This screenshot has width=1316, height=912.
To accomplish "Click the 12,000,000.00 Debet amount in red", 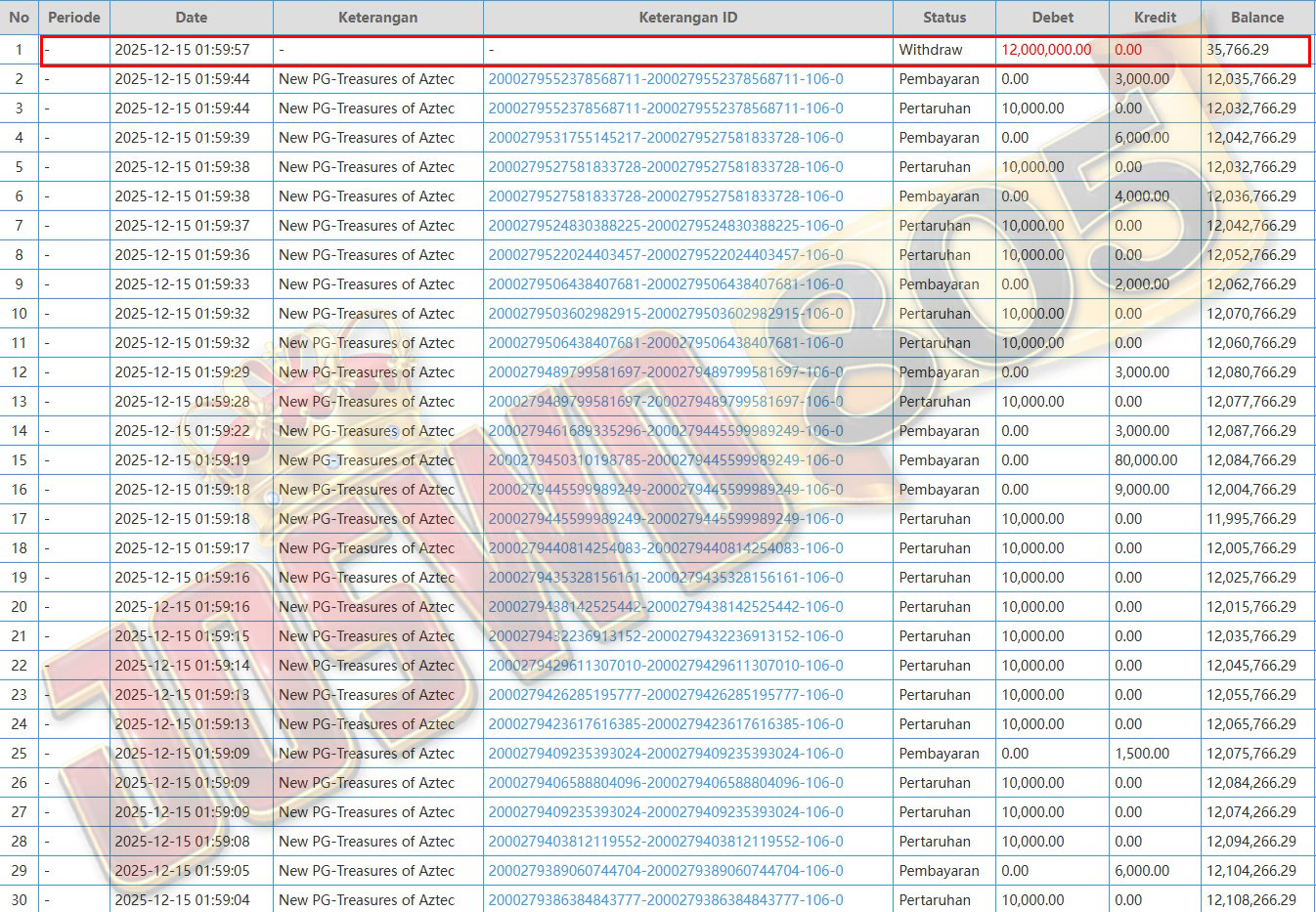I will 1046,50.
